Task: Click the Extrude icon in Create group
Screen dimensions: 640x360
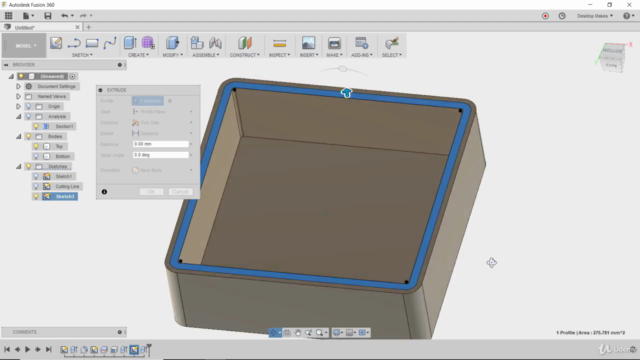Action: pyautogui.click(x=130, y=43)
